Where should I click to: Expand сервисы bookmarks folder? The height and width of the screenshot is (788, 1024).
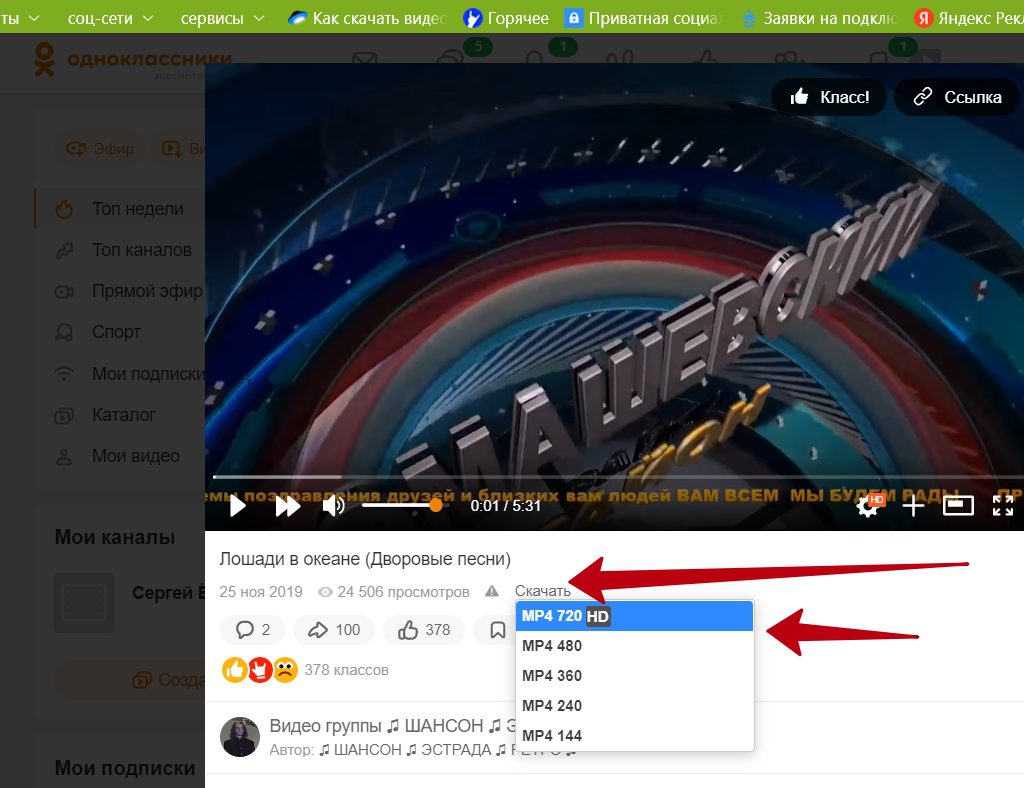[222, 18]
